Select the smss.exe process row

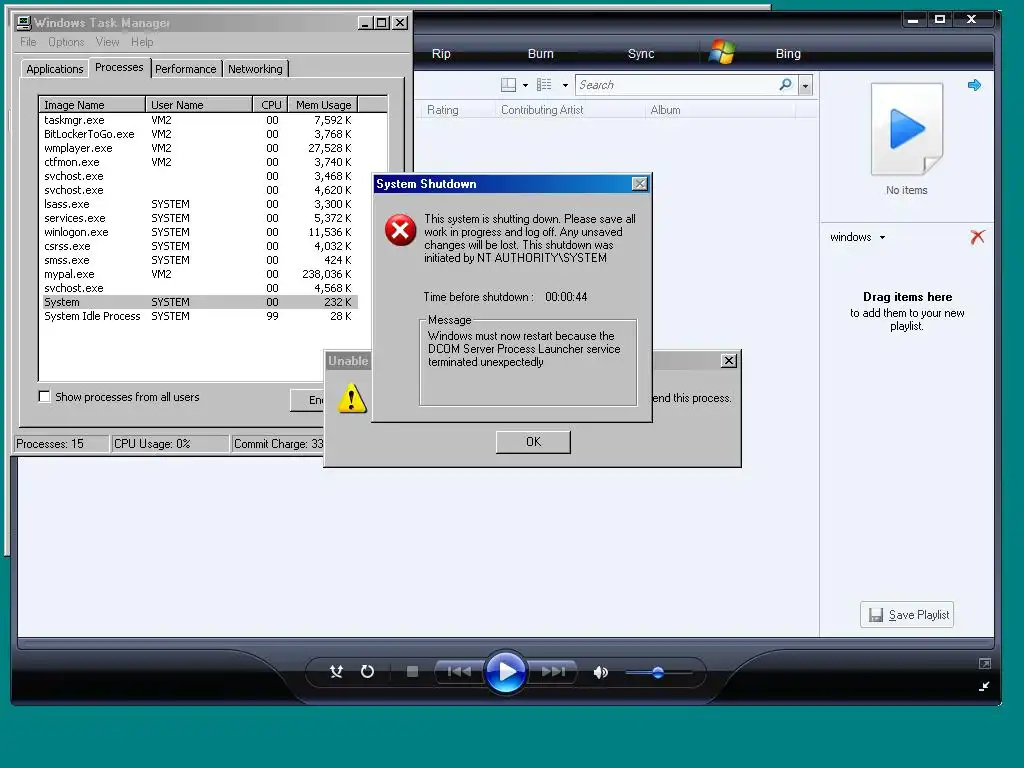tap(199, 260)
